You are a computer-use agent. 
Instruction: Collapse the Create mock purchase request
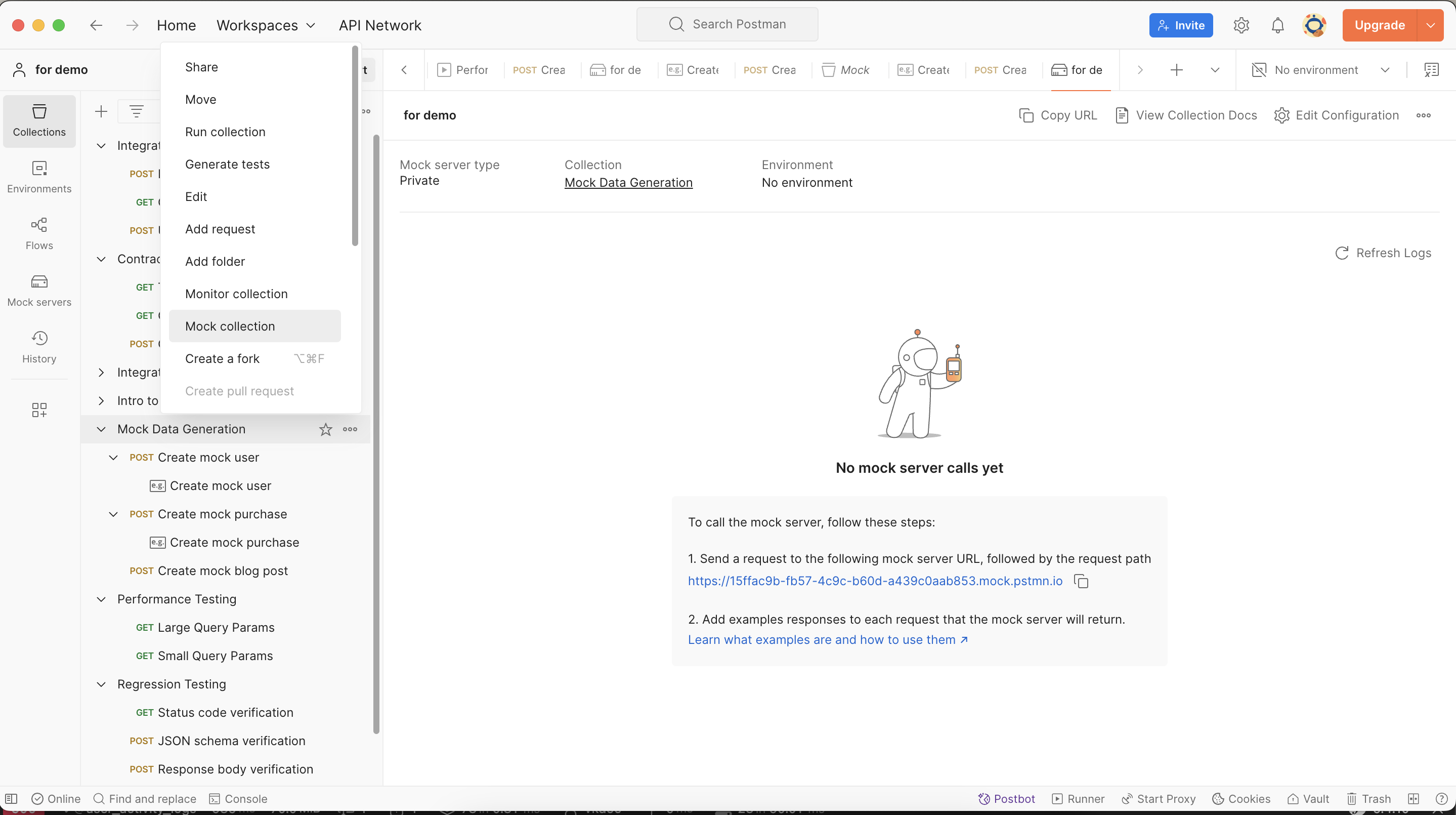[113, 514]
